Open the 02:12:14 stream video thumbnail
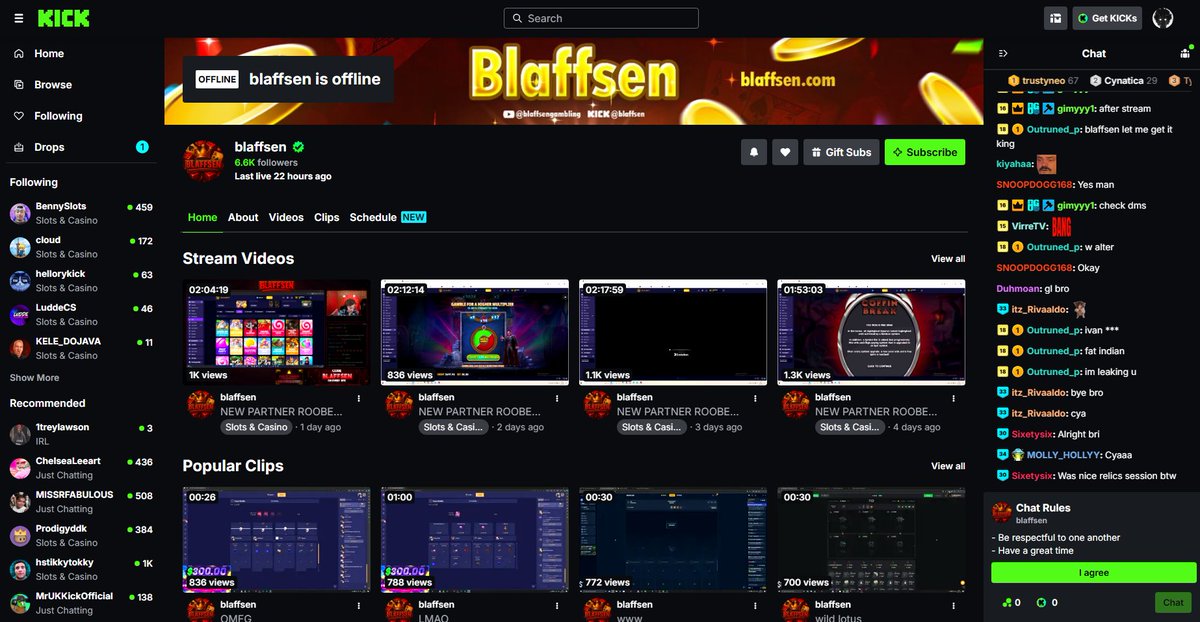Image resolution: width=1200 pixels, height=622 pixels. click(x=475, y=332)
